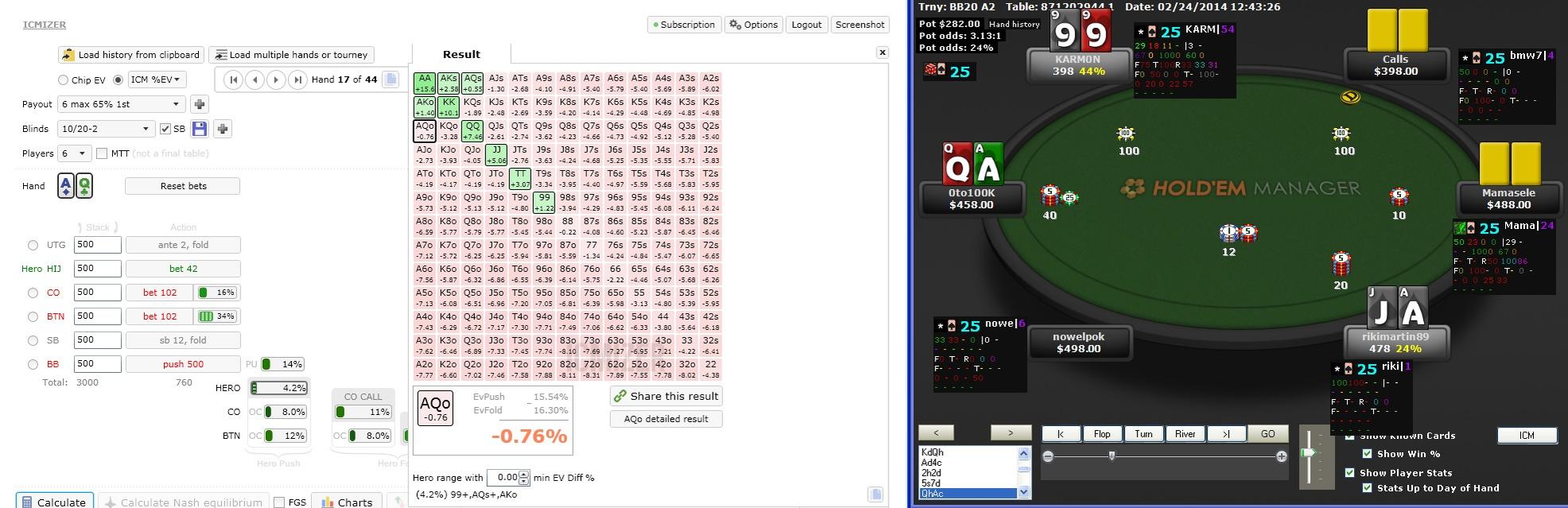The height and width of the screenshot is (508, 1568).
Task: Add a new blinds level with the plus icon
Action: (x=223, y=129)
